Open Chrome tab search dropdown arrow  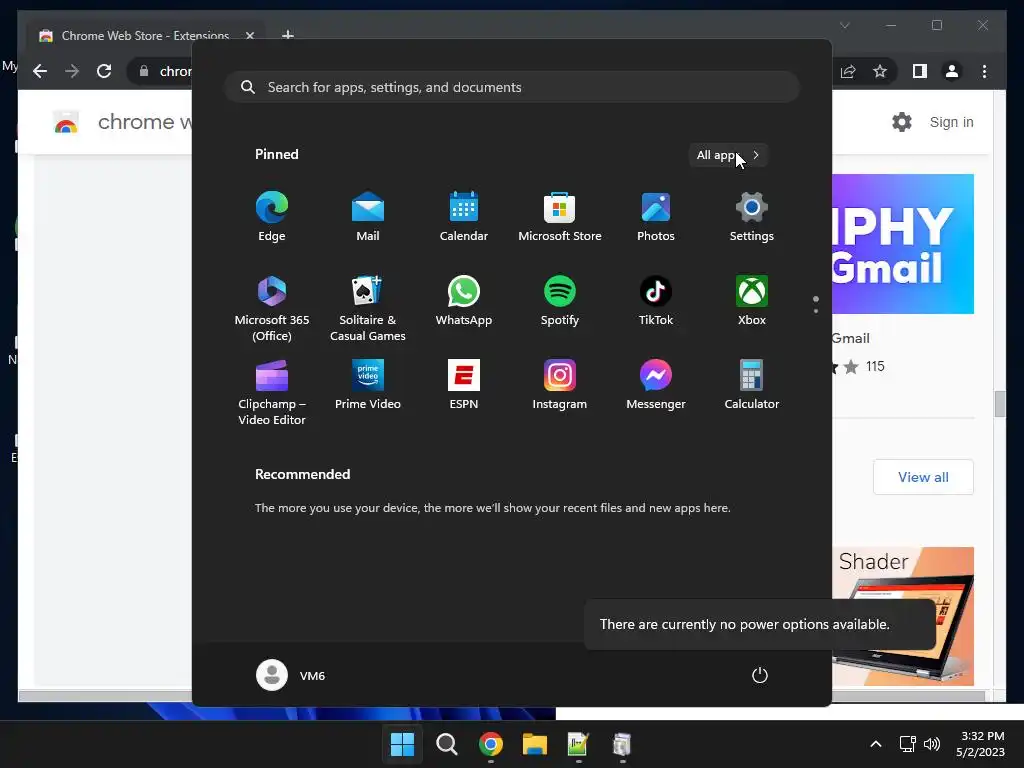844,25
